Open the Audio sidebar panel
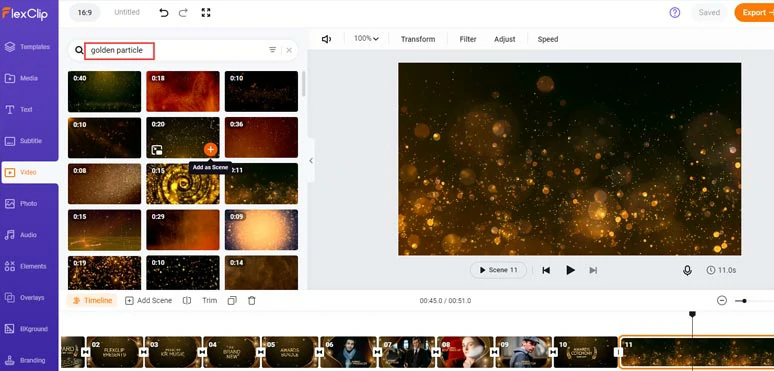This screenshot has width=774, height=371. (21, 235)
